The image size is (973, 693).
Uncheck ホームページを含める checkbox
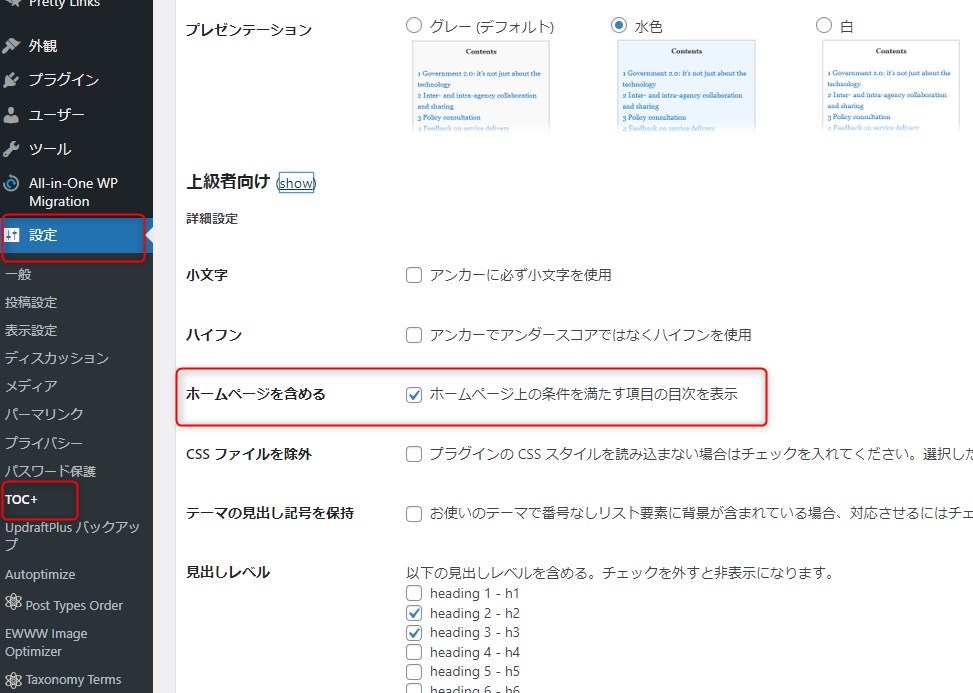tap(414, 395)
